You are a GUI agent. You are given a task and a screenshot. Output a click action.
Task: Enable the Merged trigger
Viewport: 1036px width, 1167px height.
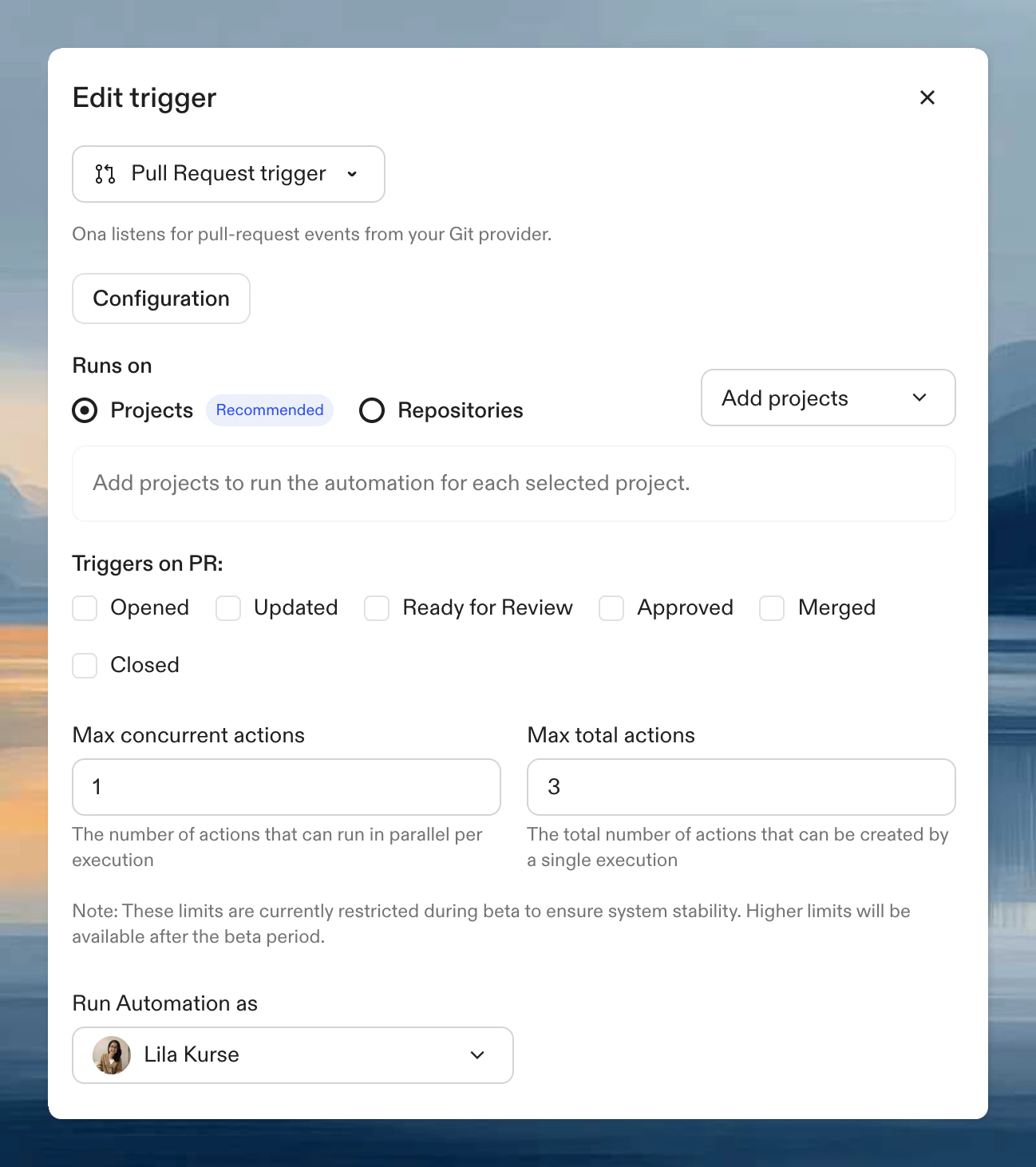click(771, 607)
